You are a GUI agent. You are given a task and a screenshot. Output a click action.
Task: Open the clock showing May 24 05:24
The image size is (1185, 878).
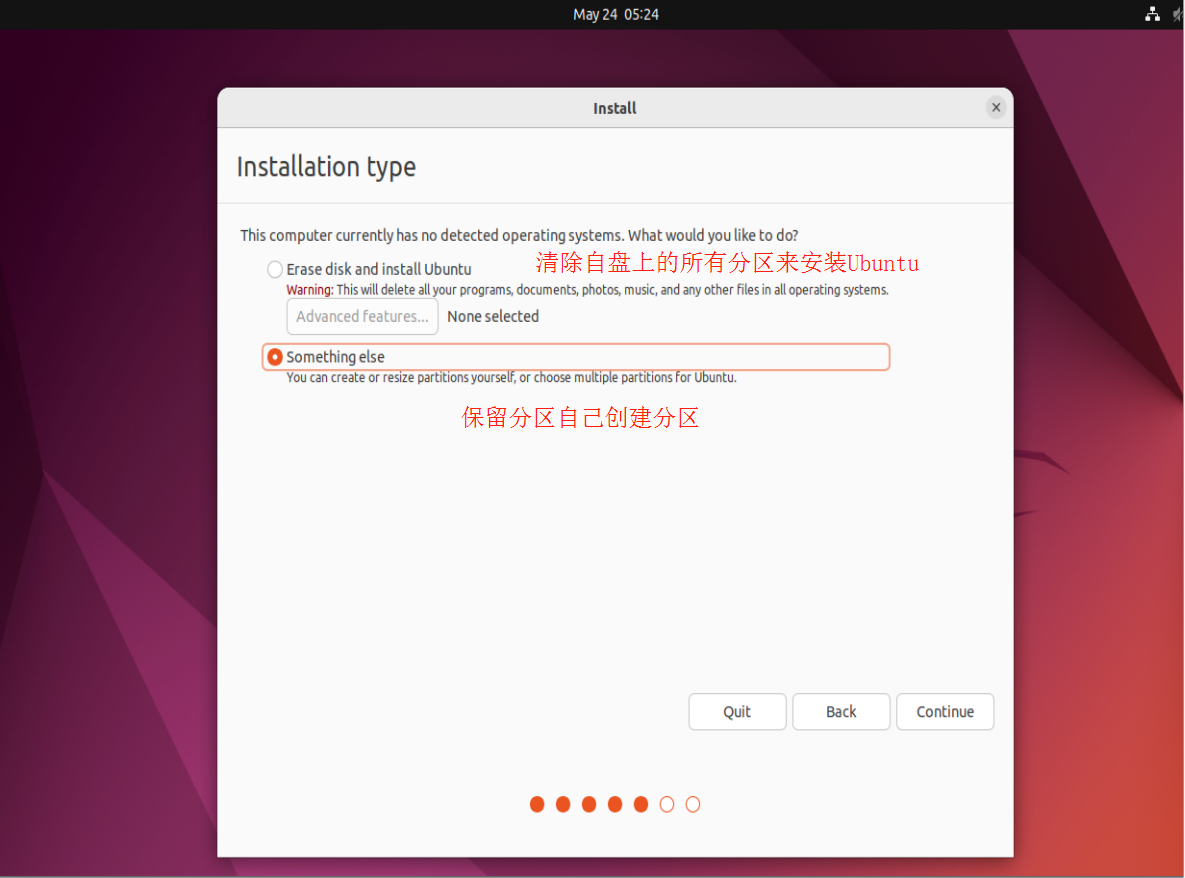pyautogui.click(x=615, y=14)
